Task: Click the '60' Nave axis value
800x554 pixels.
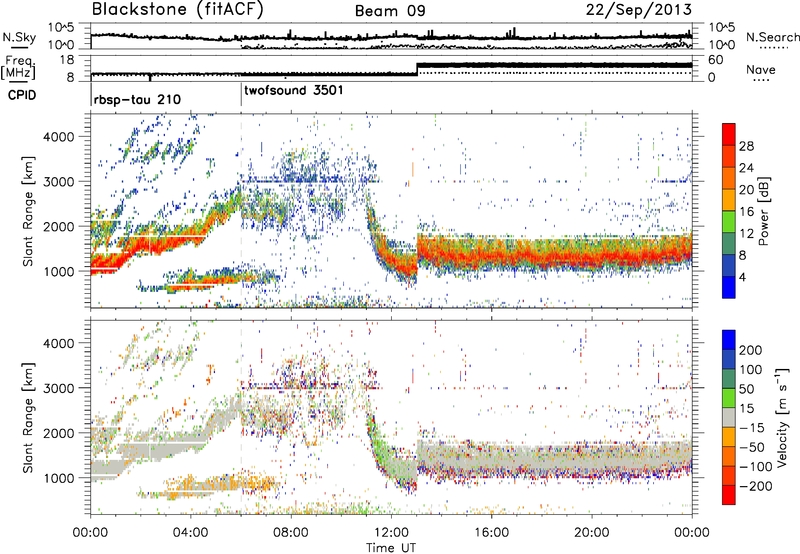Action: point(715,60)
